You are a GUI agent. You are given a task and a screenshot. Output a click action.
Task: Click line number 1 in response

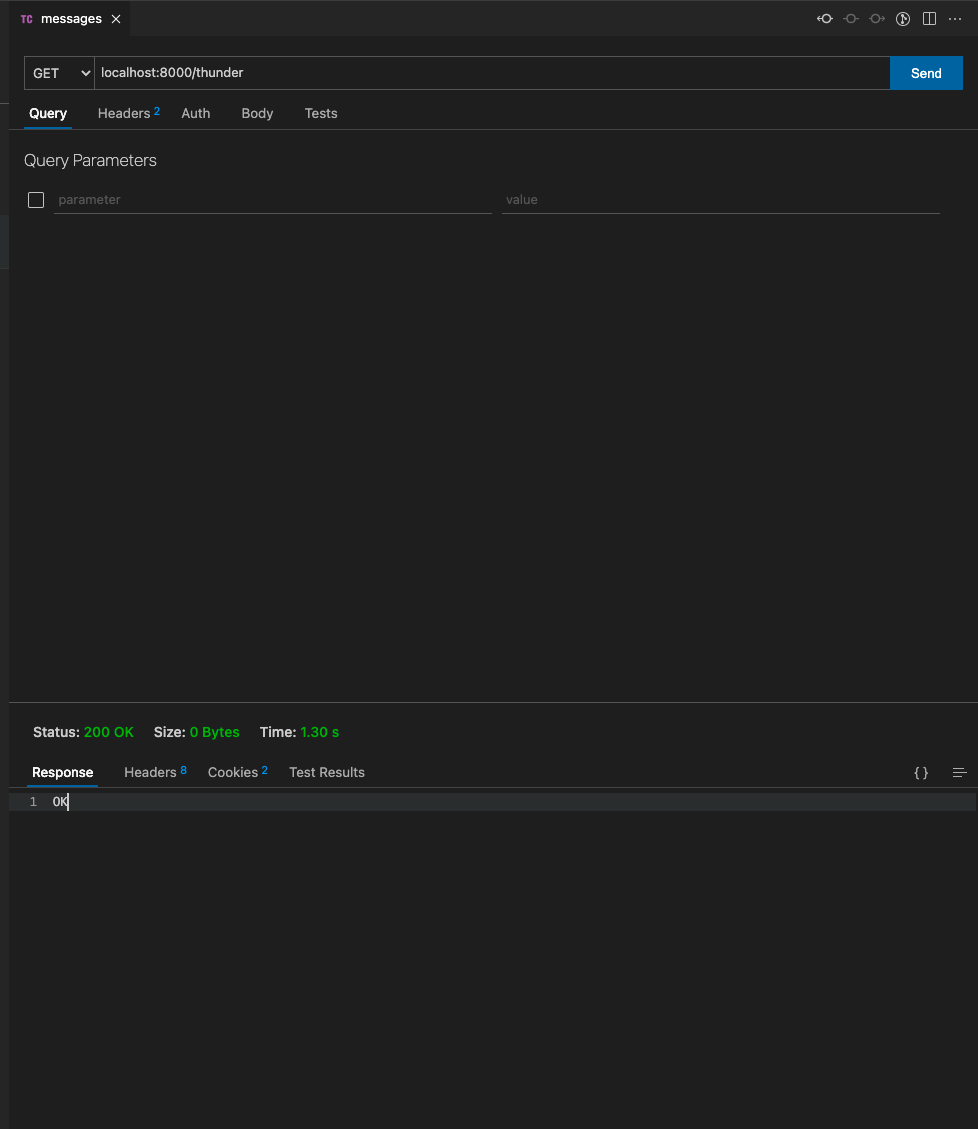33,802
